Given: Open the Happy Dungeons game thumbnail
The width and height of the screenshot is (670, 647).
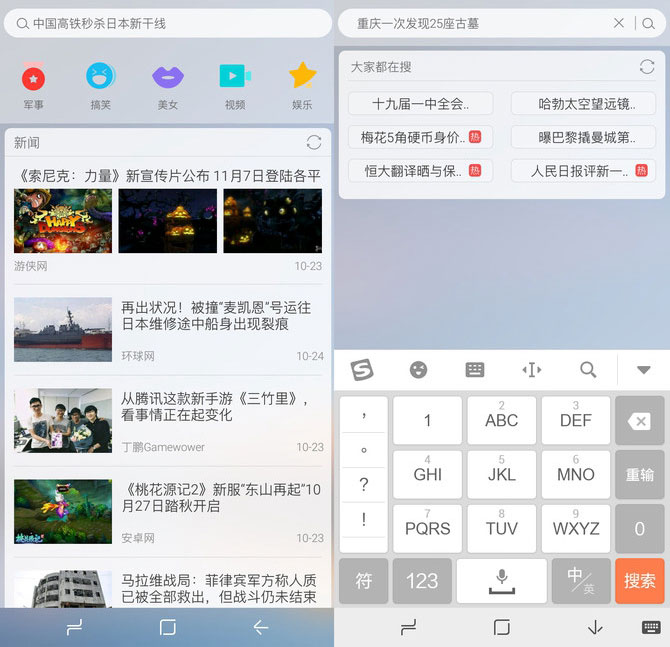Looking at the screenshot, I should coord(63,221).
